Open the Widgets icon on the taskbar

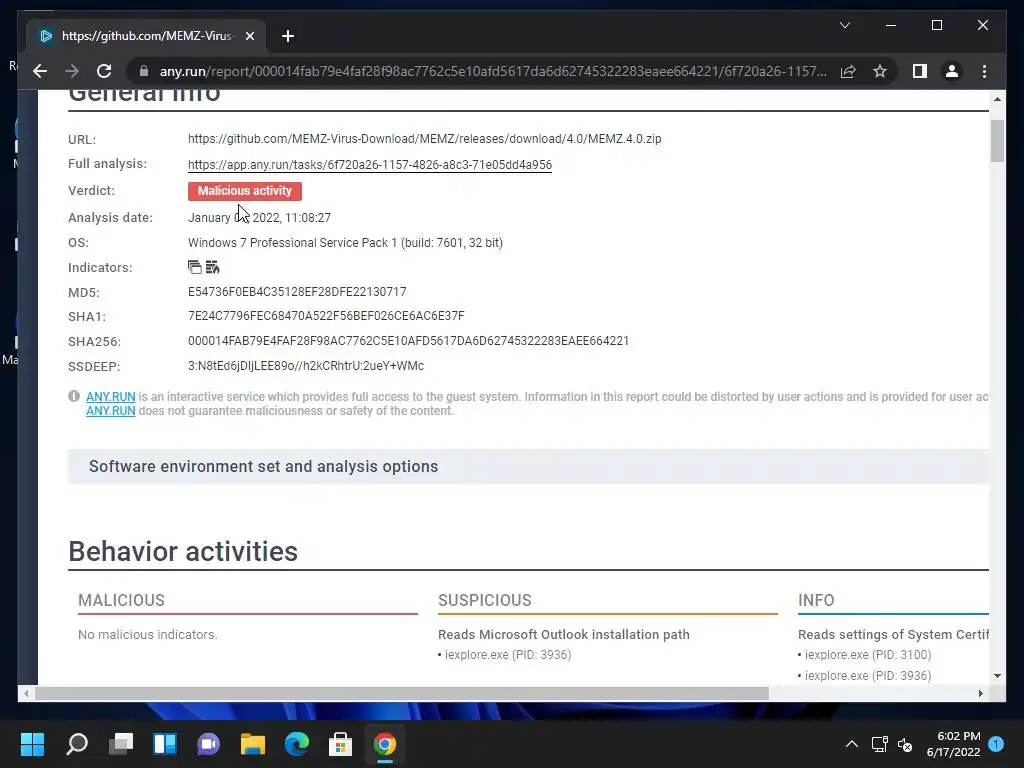165,744
